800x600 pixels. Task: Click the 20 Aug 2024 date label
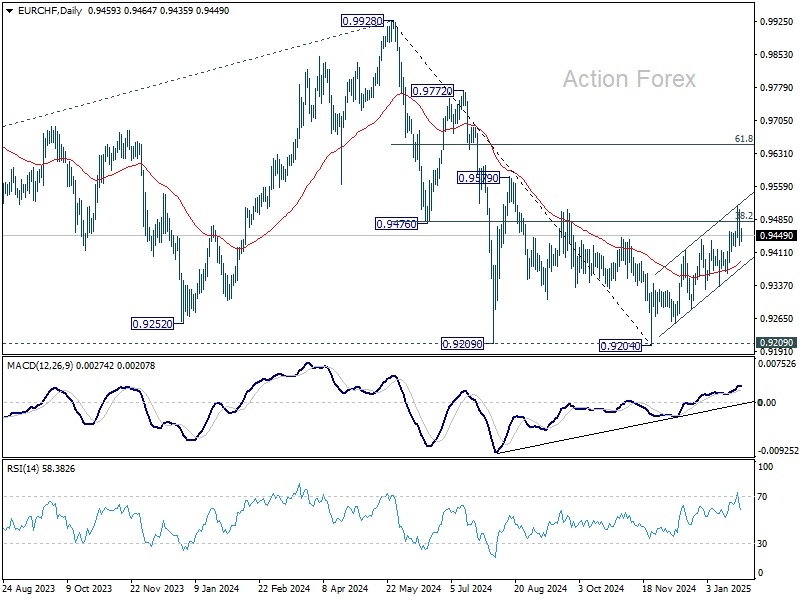pyautogui.click(x=540, y=588)
